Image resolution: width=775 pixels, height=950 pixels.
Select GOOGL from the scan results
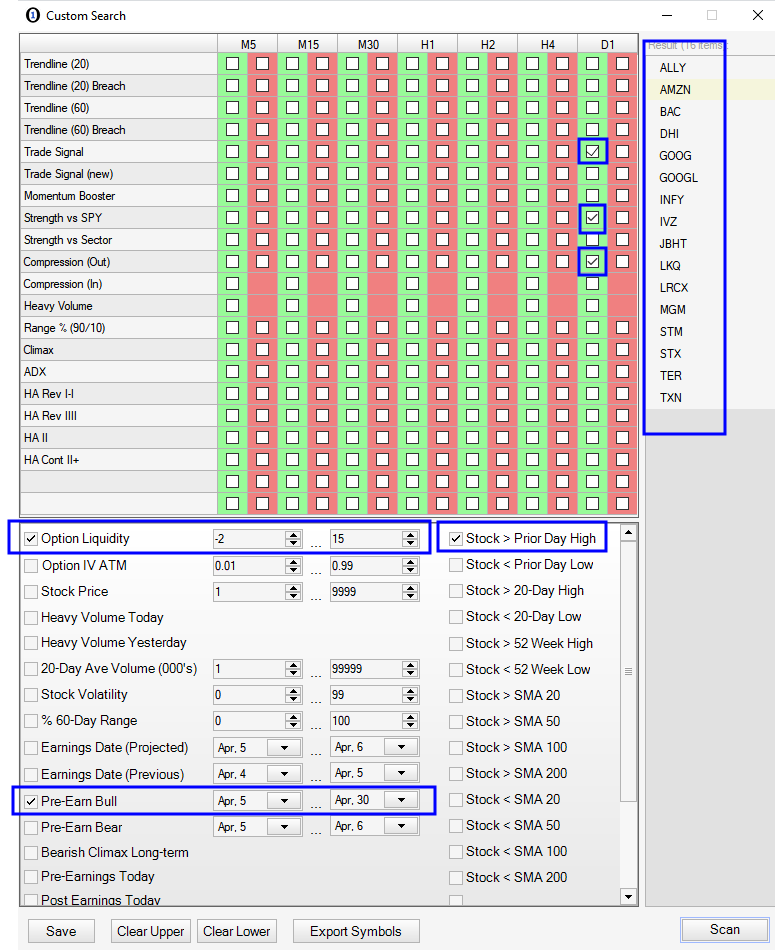[x=679, y=178]
